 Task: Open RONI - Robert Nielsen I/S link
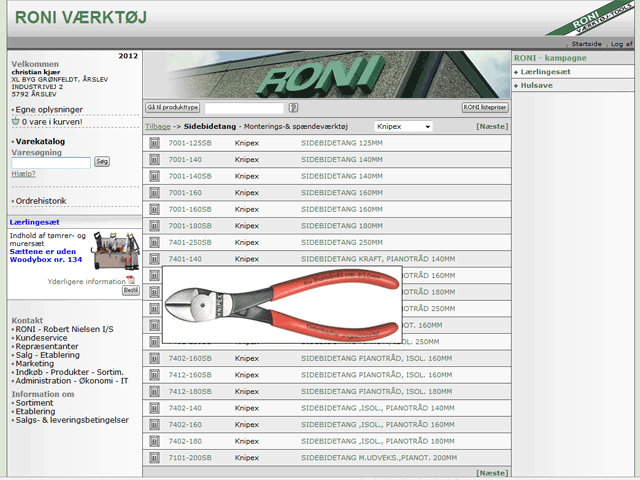(64, 329)
